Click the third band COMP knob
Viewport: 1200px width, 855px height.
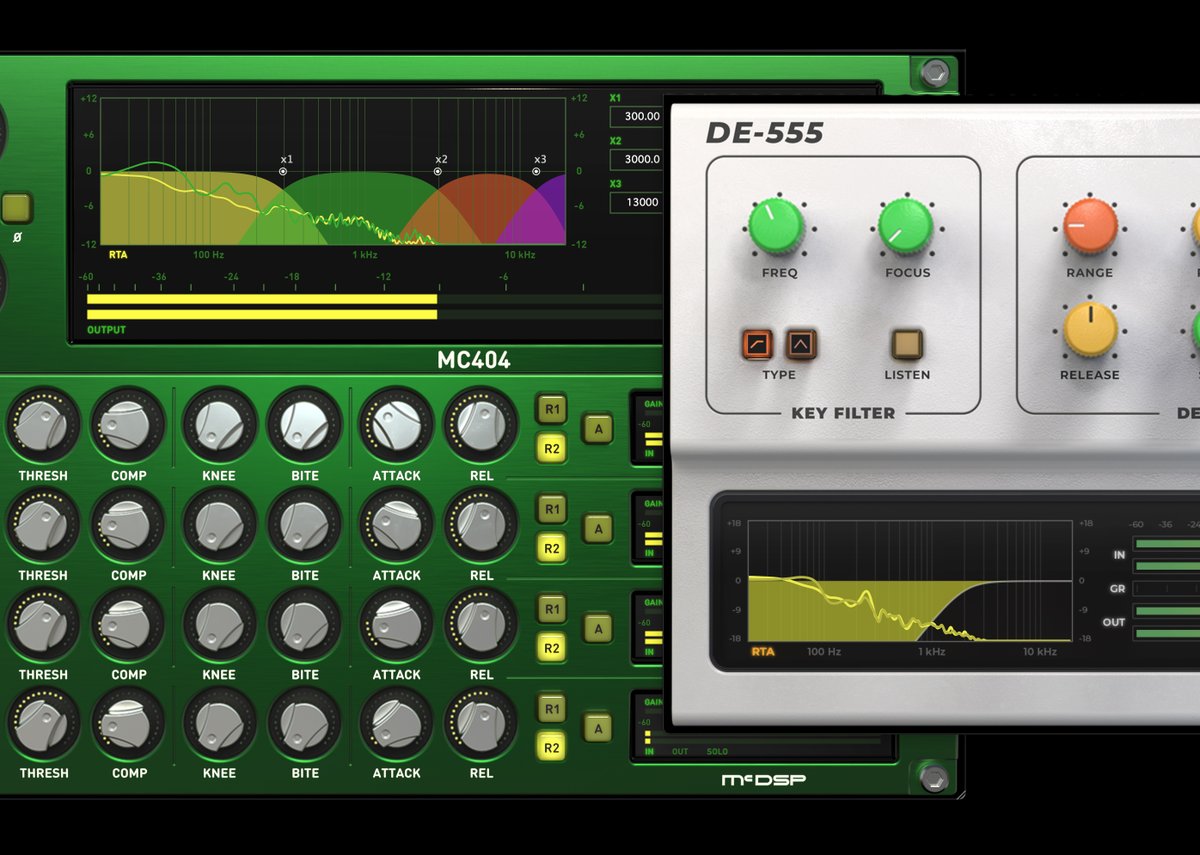[x=128, y=624]
